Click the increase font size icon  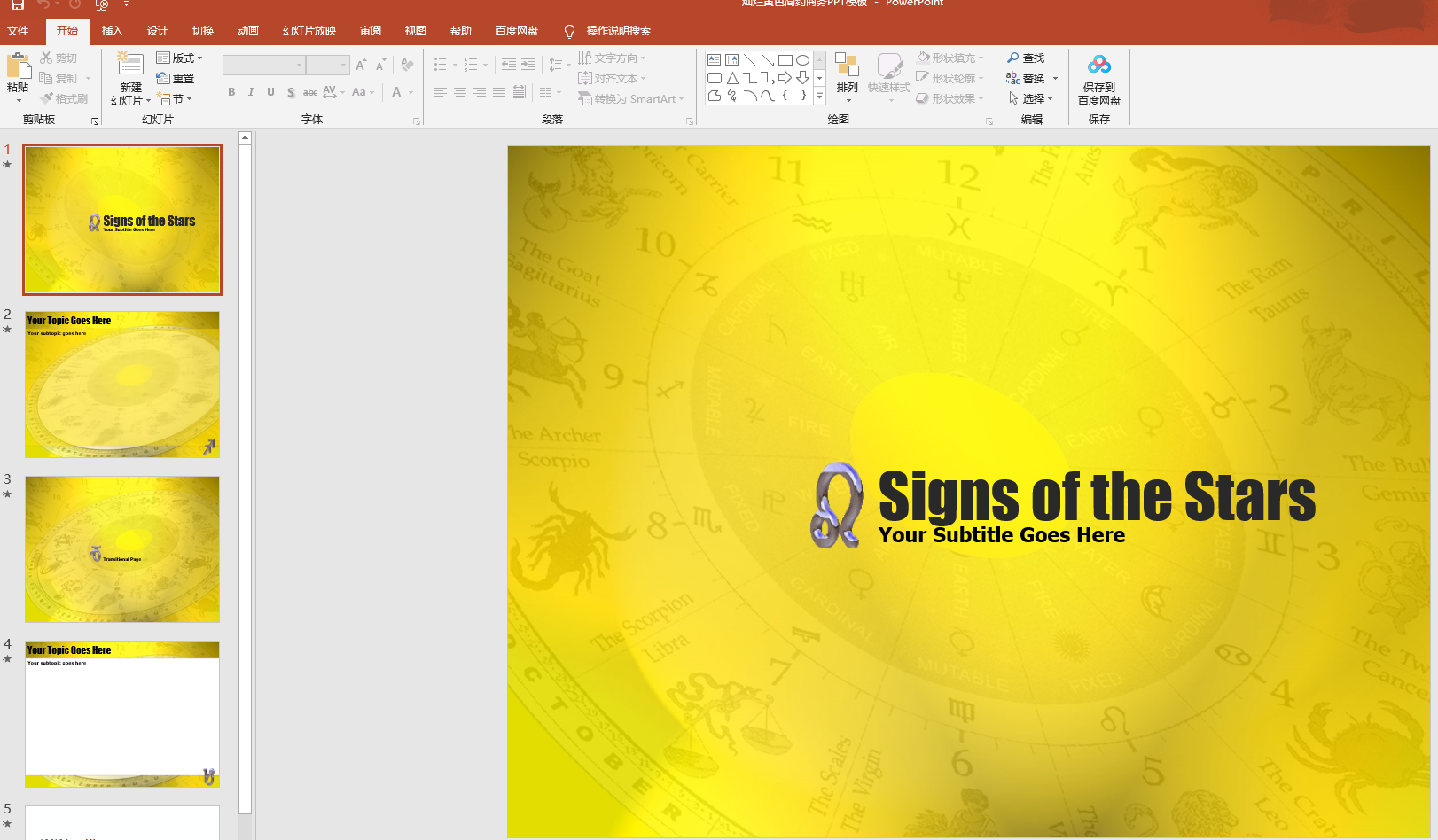[x=361, y=65]
